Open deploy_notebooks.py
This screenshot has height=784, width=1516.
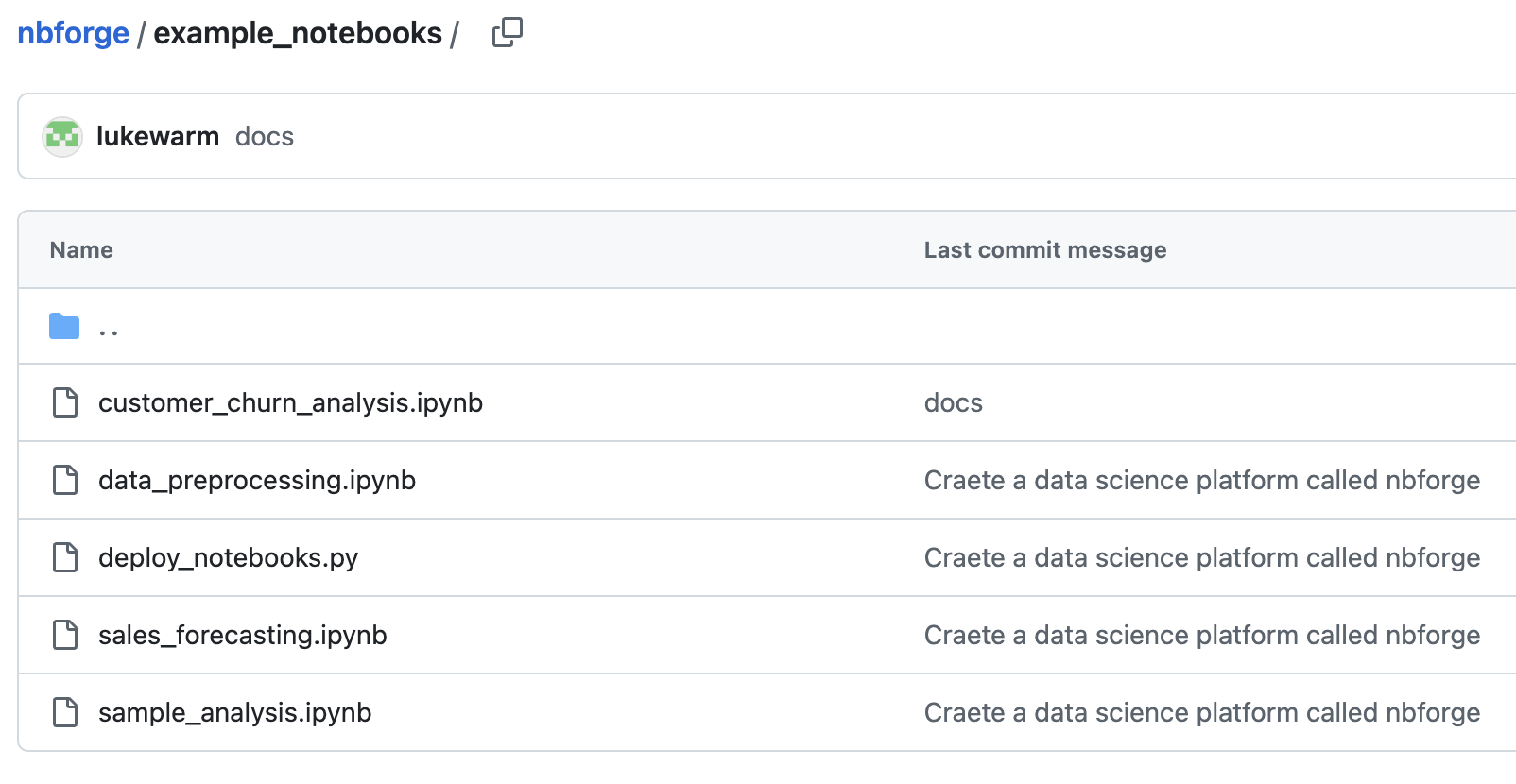(x=228, y=557)
